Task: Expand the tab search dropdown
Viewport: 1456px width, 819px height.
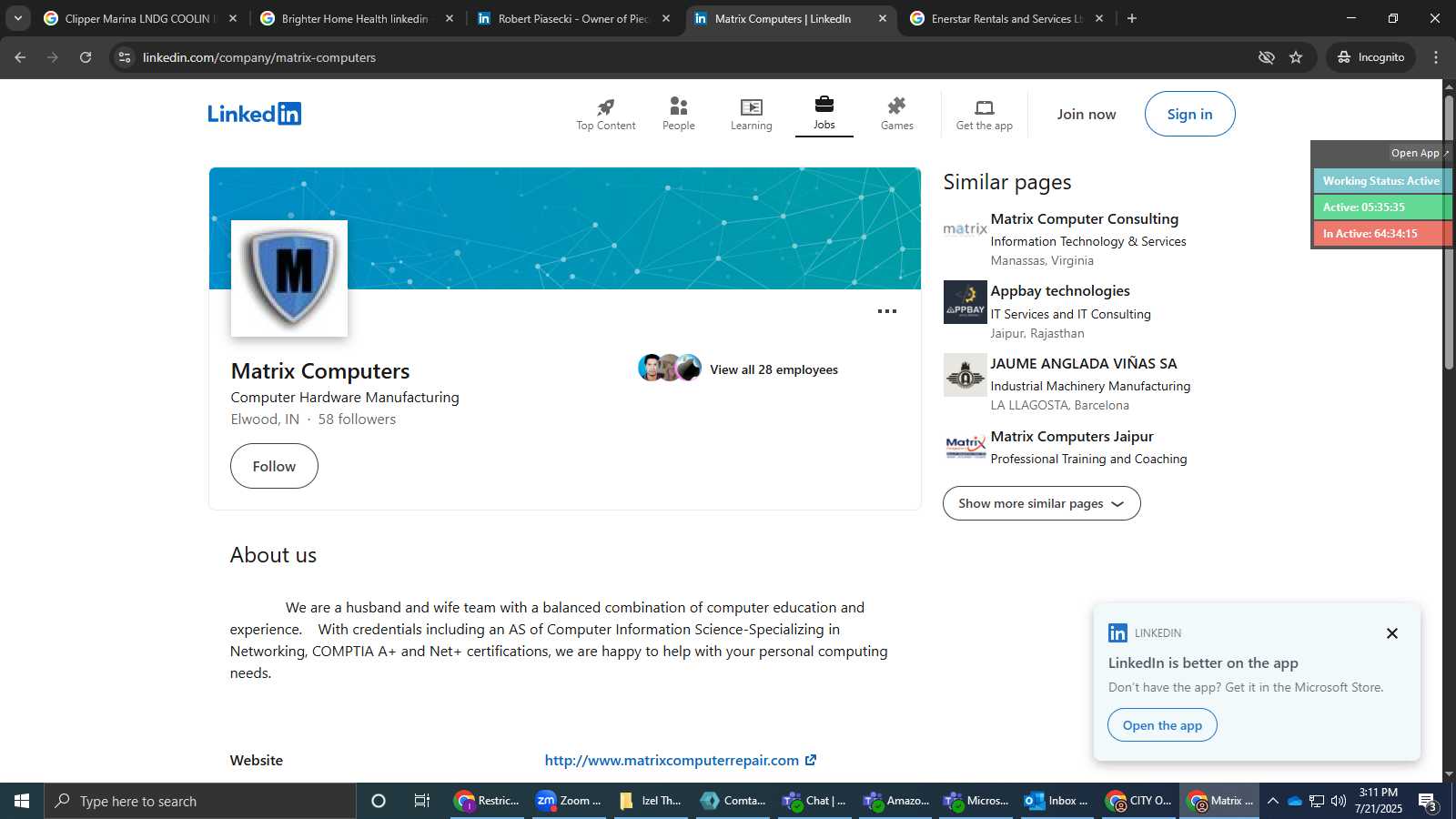Action: click(x=17, y=18)
